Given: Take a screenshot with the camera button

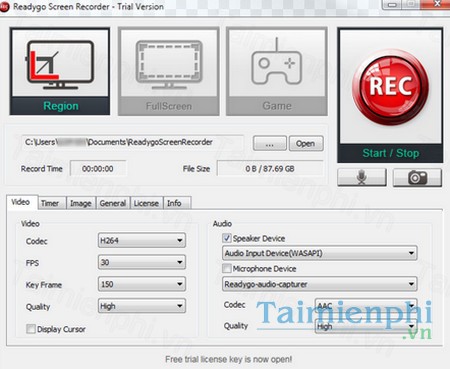Looking at the screenshot, I should click(417, 177).
